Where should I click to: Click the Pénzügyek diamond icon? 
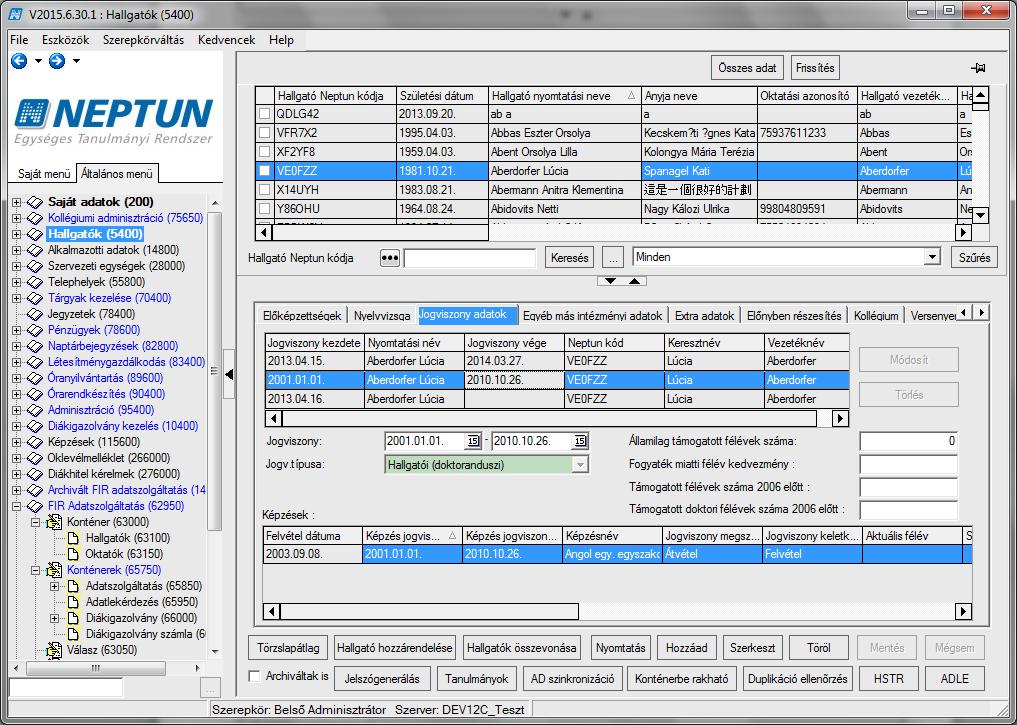click(x=34, y=330)
